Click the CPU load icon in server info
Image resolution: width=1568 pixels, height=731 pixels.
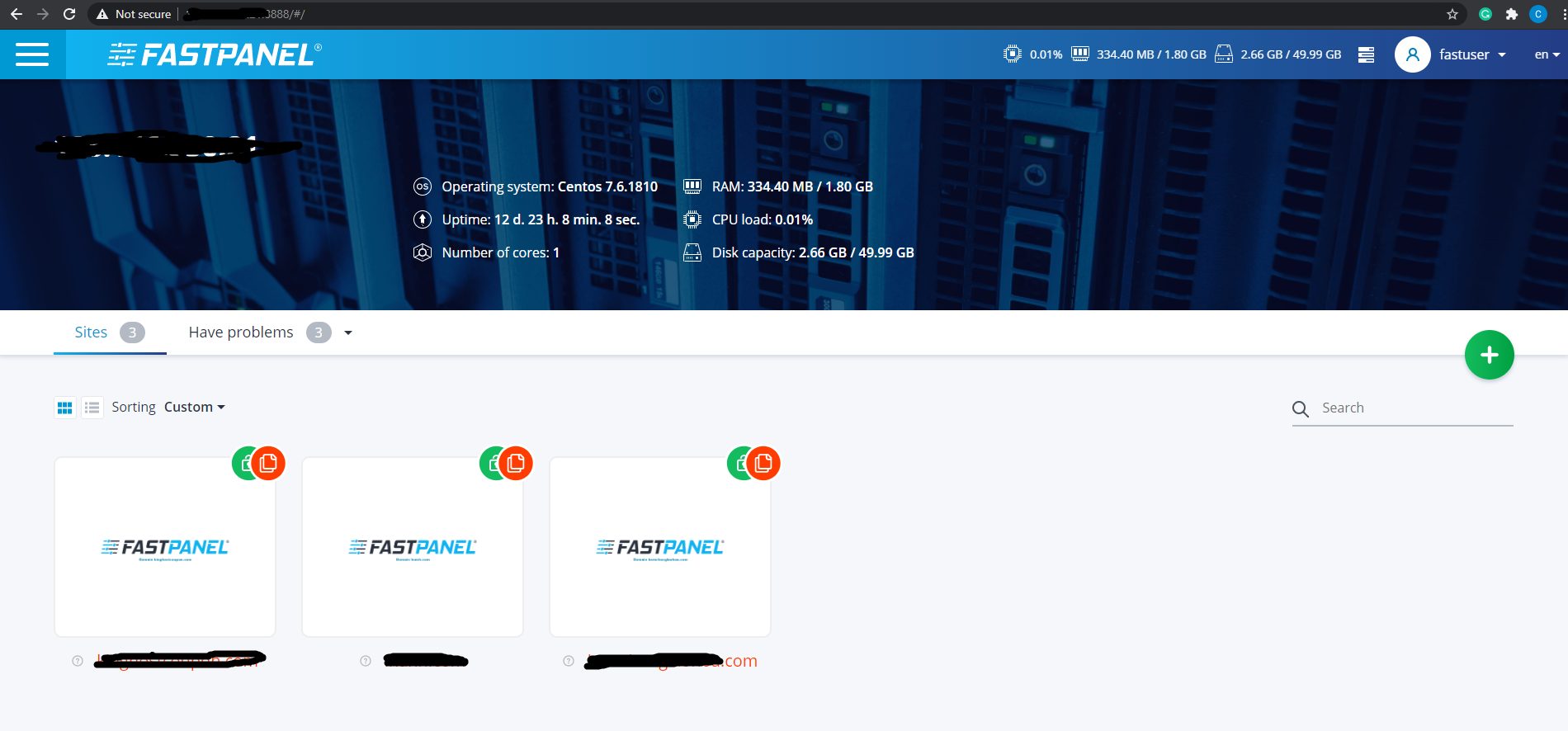[x=692, y=219]
